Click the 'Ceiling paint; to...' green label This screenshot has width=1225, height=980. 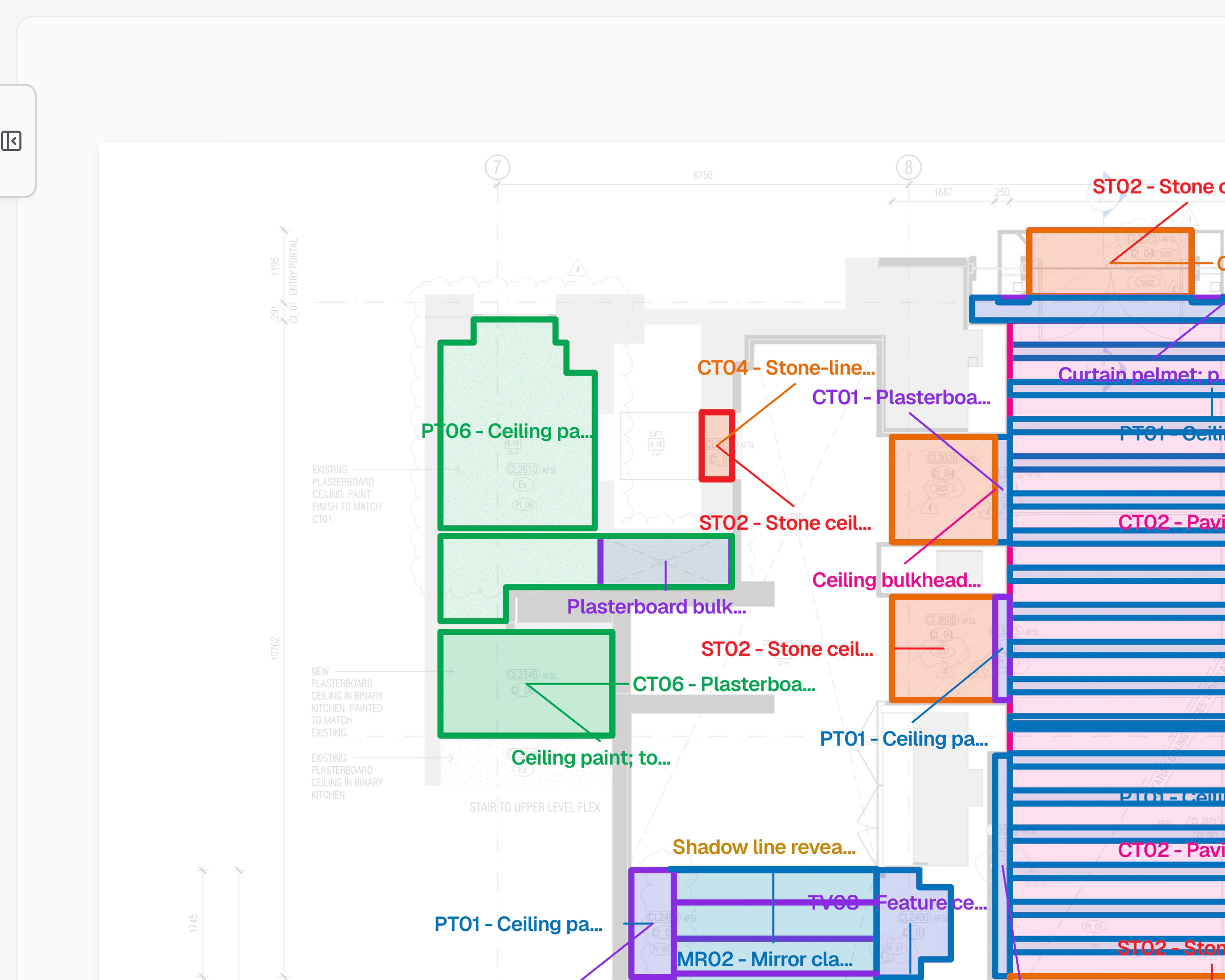tap(591, 758)
